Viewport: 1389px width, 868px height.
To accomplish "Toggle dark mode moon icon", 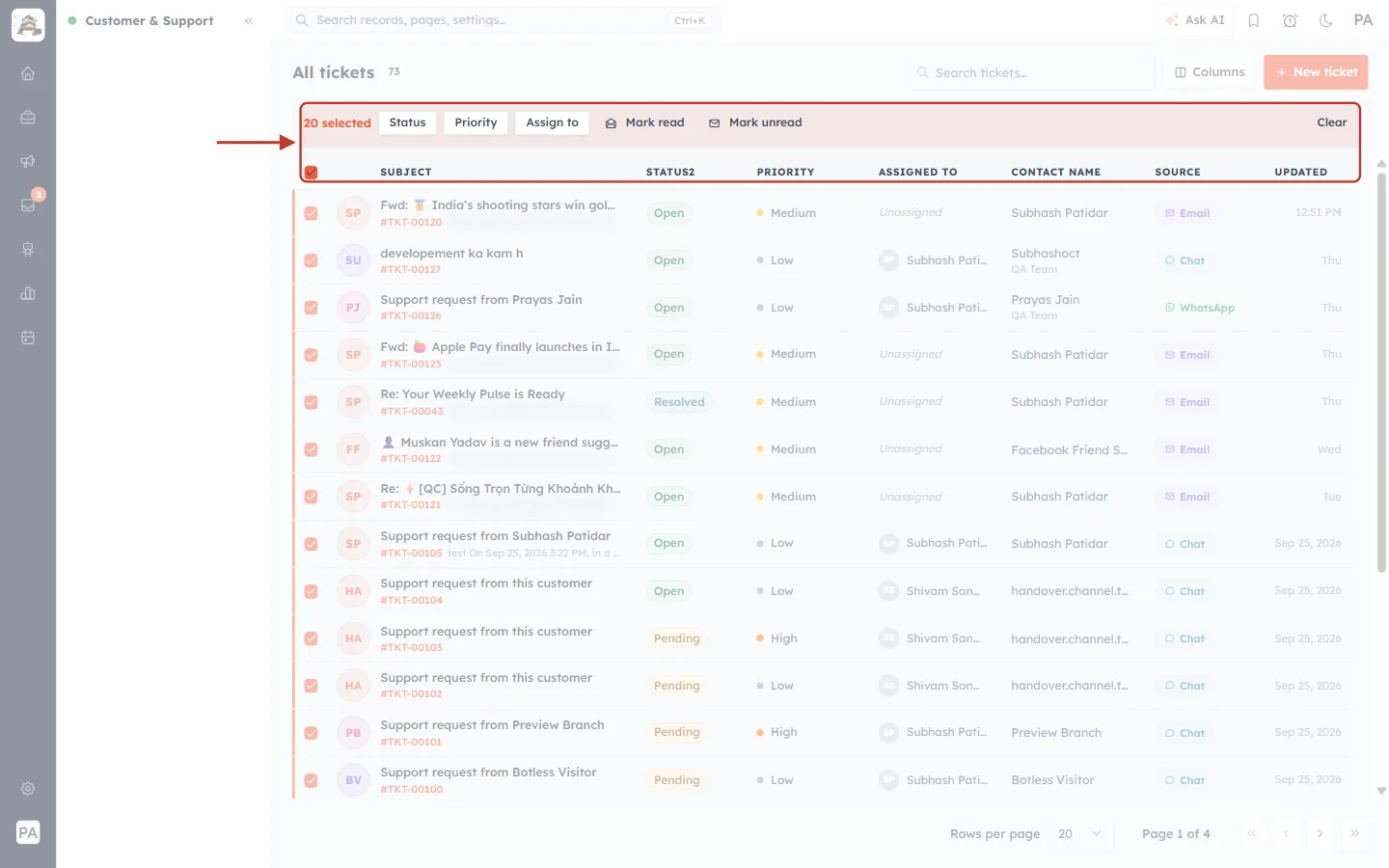I will (1326, 20).
